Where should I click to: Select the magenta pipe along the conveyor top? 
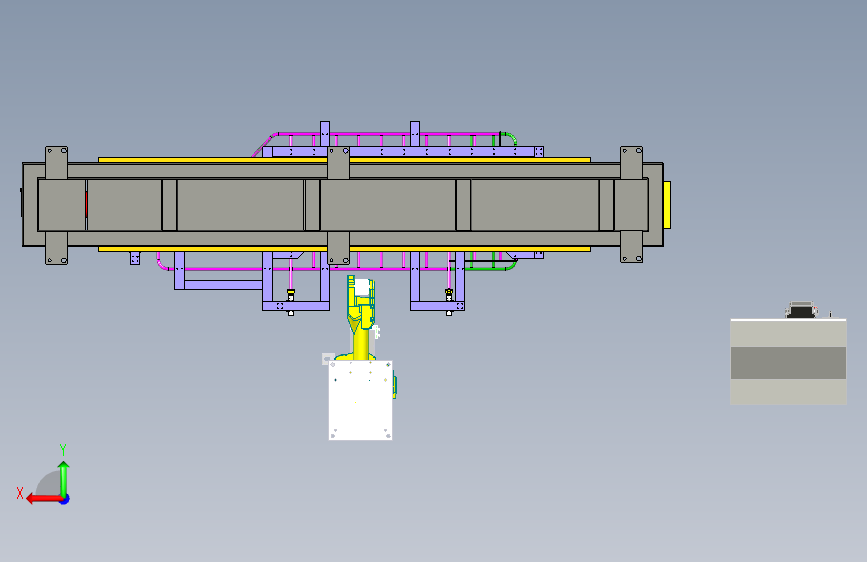pos(387,134)
